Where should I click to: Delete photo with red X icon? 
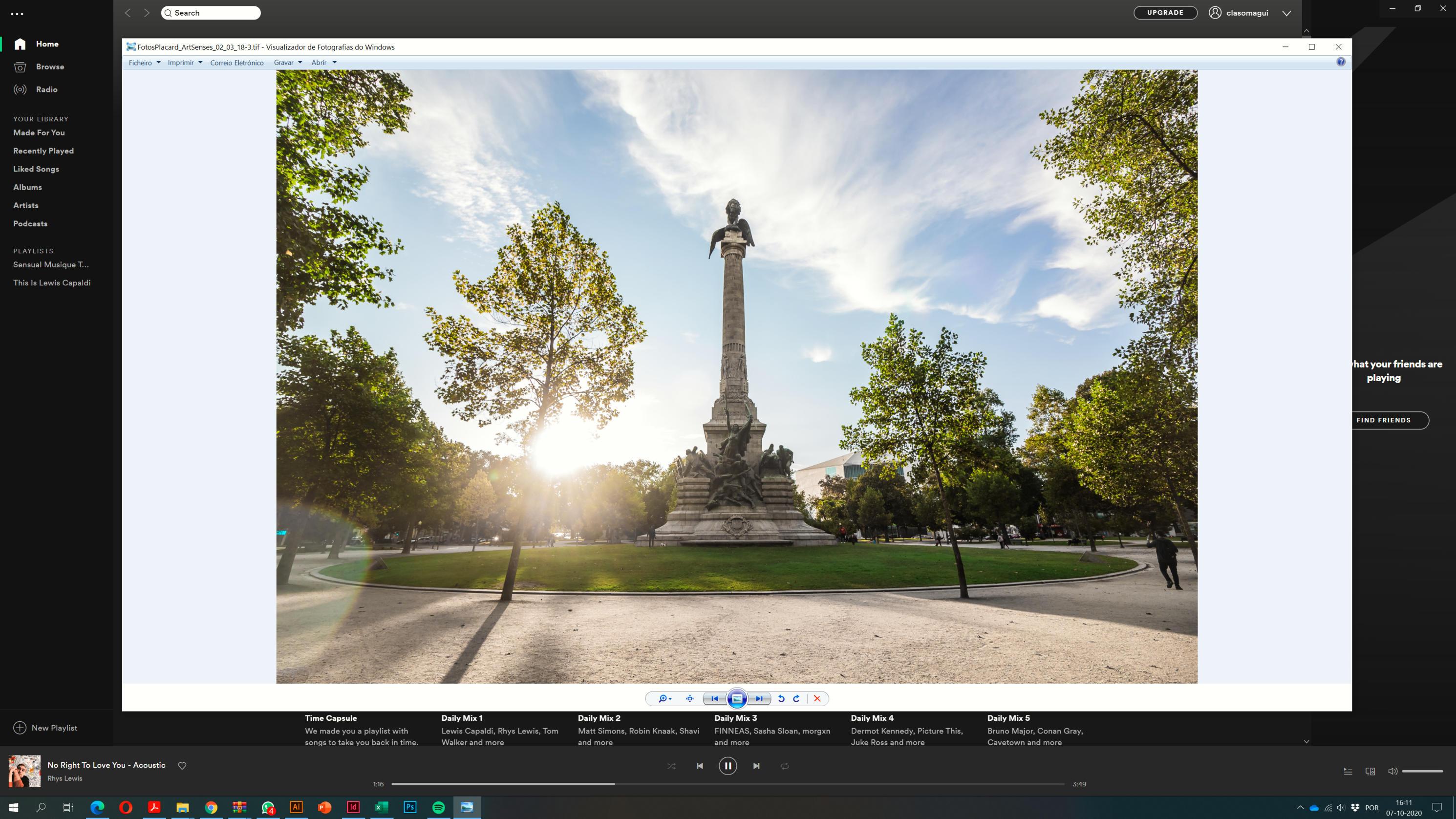(x=817, y=699)
